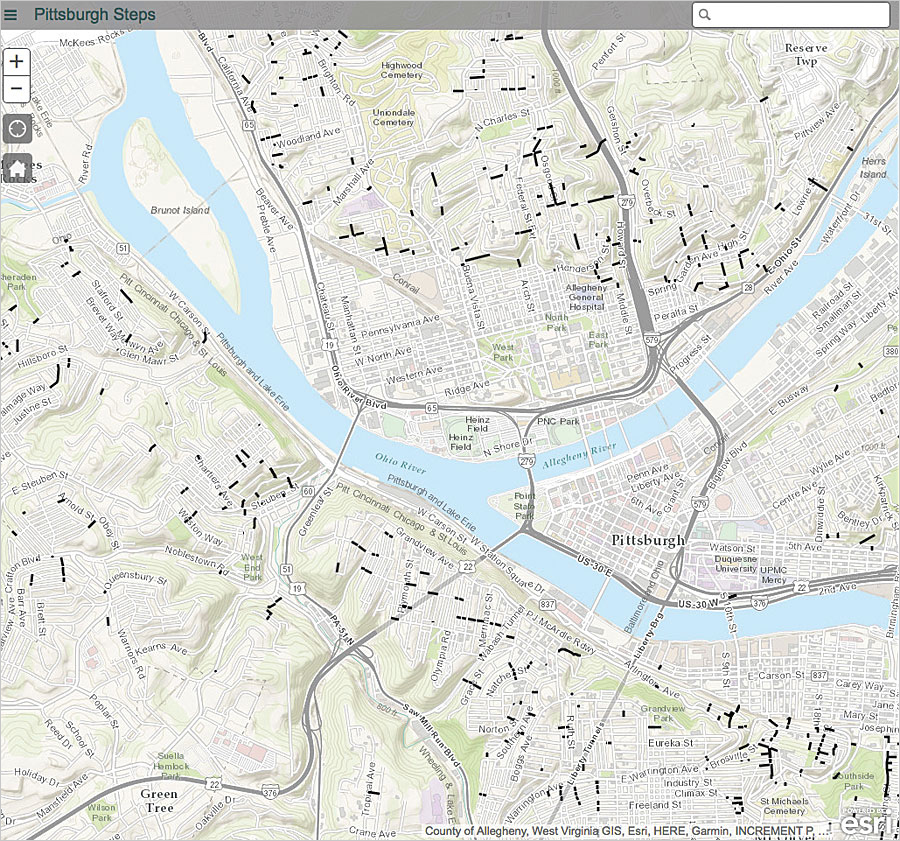Click the route 837 shield near Station Square Dr

pos(547,604)
